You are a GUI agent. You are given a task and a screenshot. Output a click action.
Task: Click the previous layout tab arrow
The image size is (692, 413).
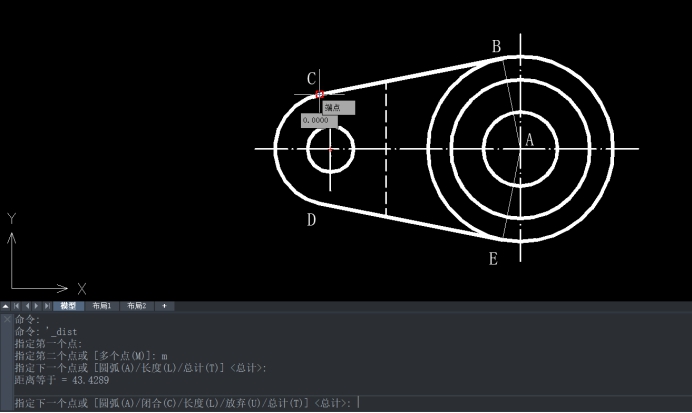27,306
